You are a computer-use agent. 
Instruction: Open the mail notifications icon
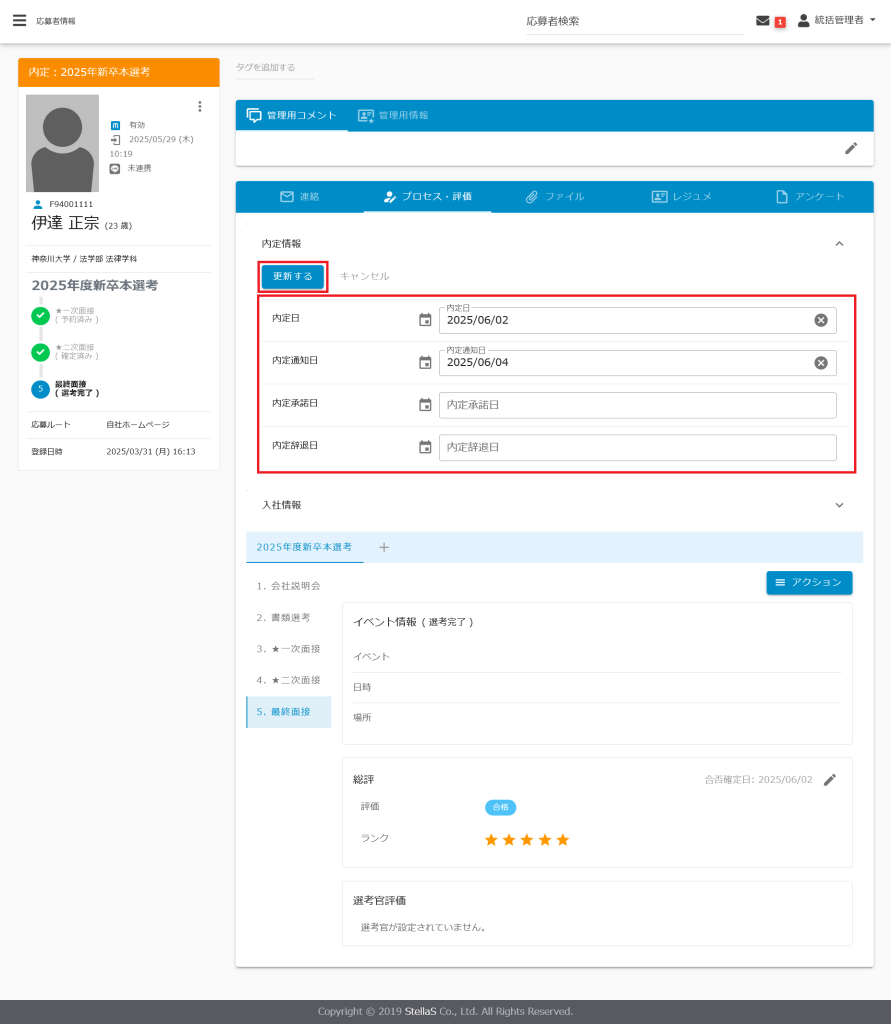coord(763,20)
